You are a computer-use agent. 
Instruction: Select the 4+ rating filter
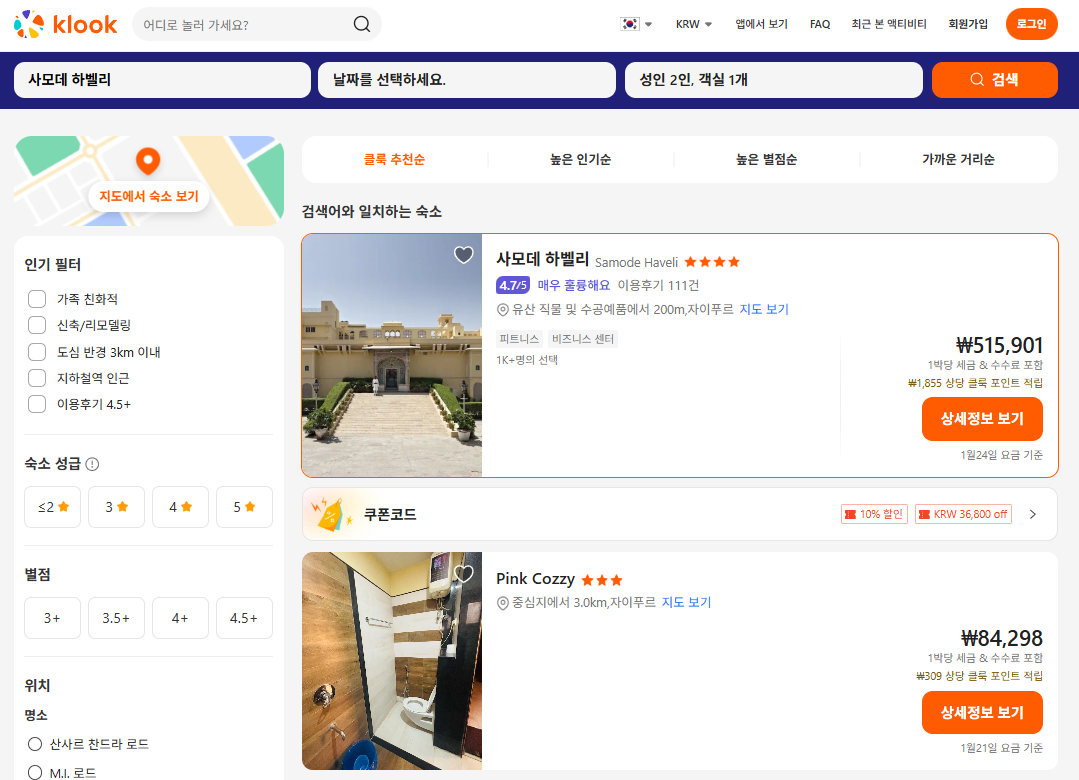click(x=180, y=618)
